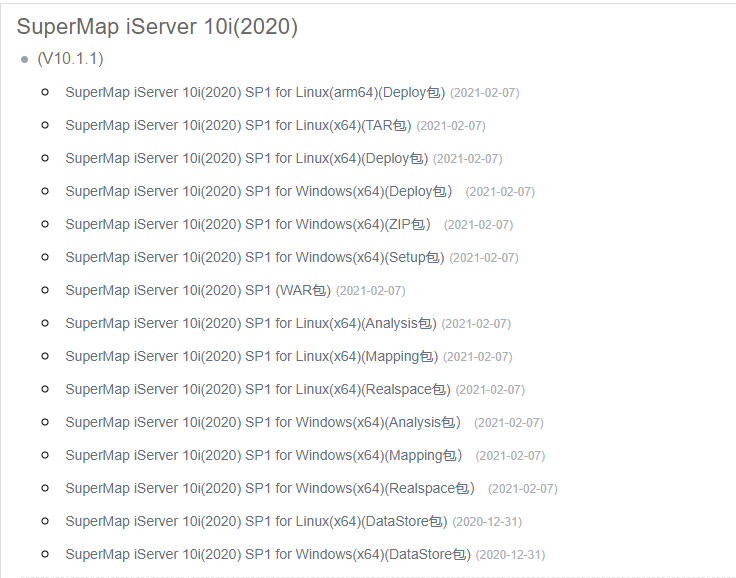Open the Linux(x64)(DataStore包) download link

point(256,521)
